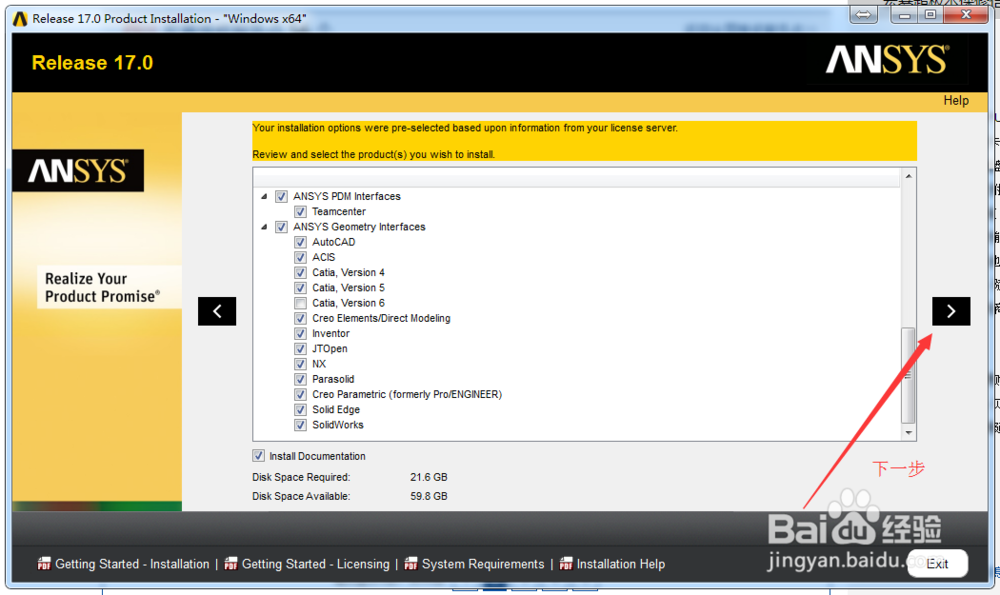
Task: Click PDF icon beside Installation Help
Action: (x=566, y=564)
